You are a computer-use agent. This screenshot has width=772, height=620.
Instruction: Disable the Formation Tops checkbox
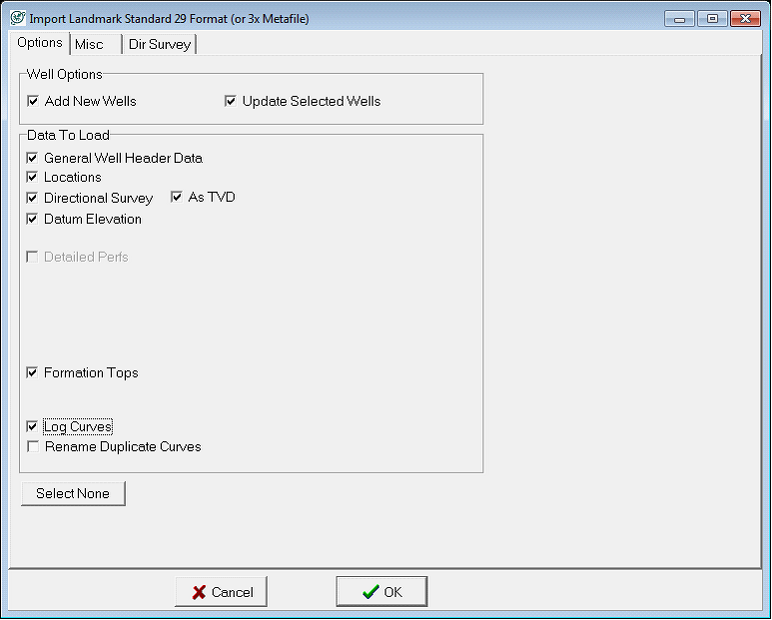pos(33,373)
